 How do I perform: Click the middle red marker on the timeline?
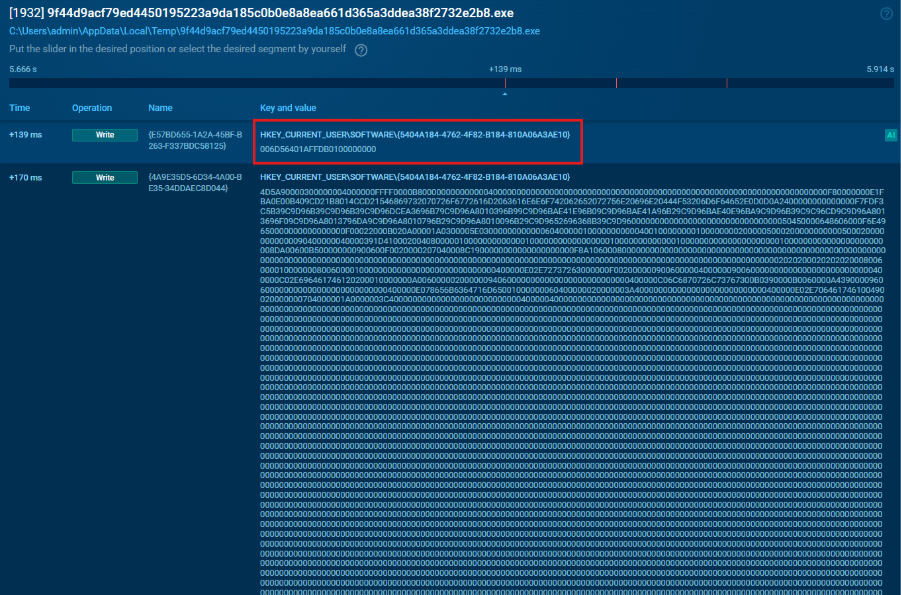[617, 83]
